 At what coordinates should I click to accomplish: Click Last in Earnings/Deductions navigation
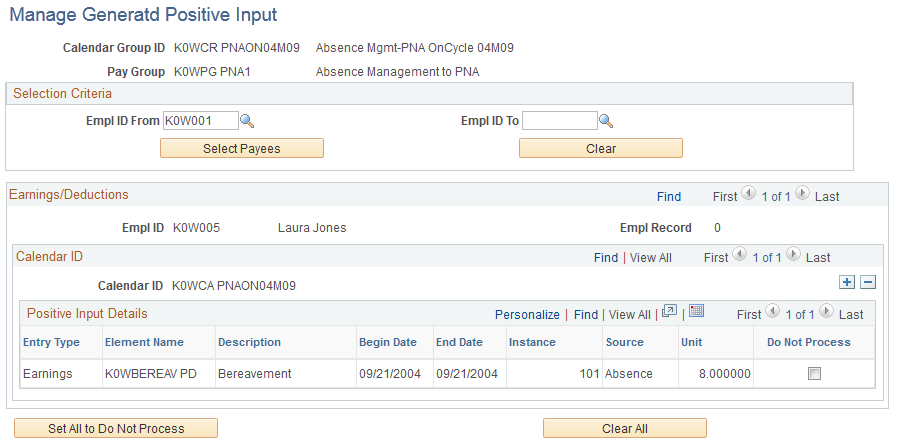click(x=827, y=196)
